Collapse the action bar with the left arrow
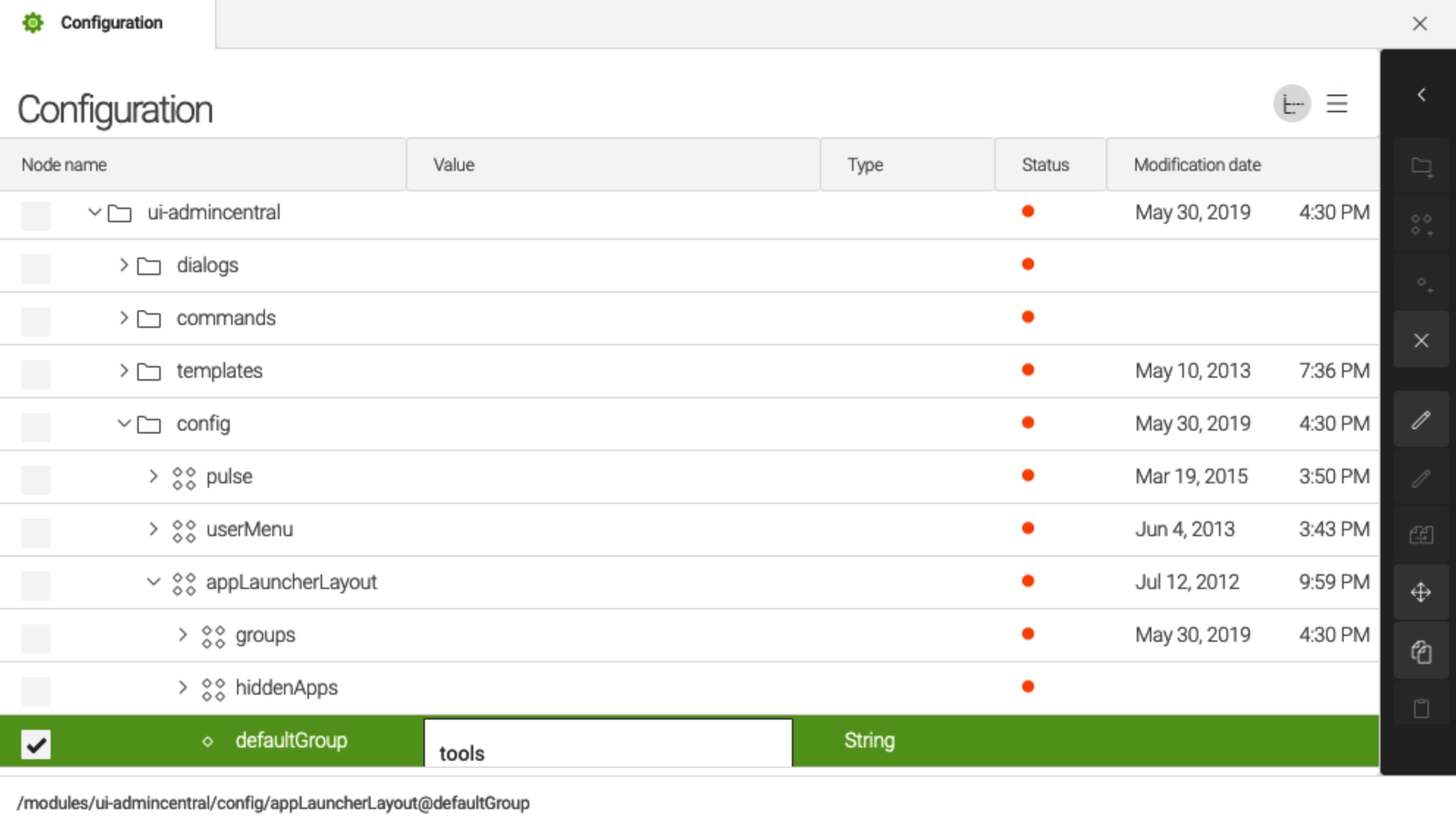This screenshot has height=823, width=1456. 1422,95
